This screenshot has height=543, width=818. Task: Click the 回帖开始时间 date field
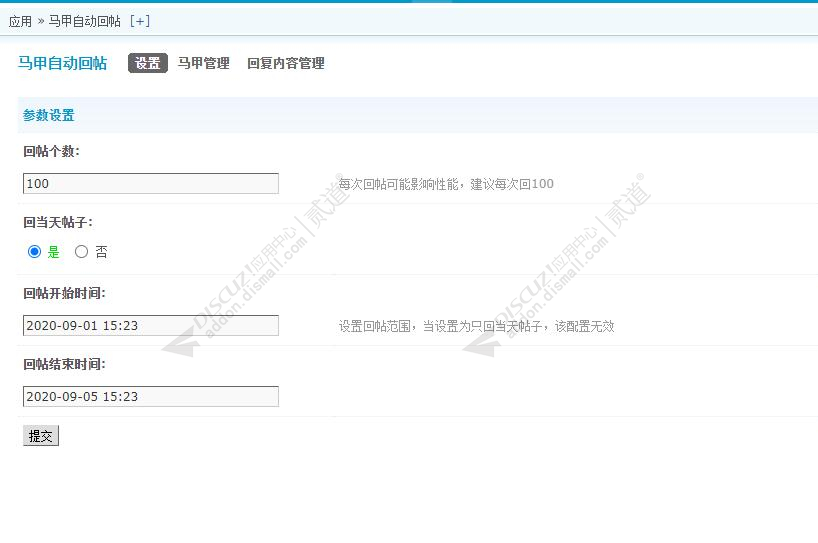tap(151, 325)
